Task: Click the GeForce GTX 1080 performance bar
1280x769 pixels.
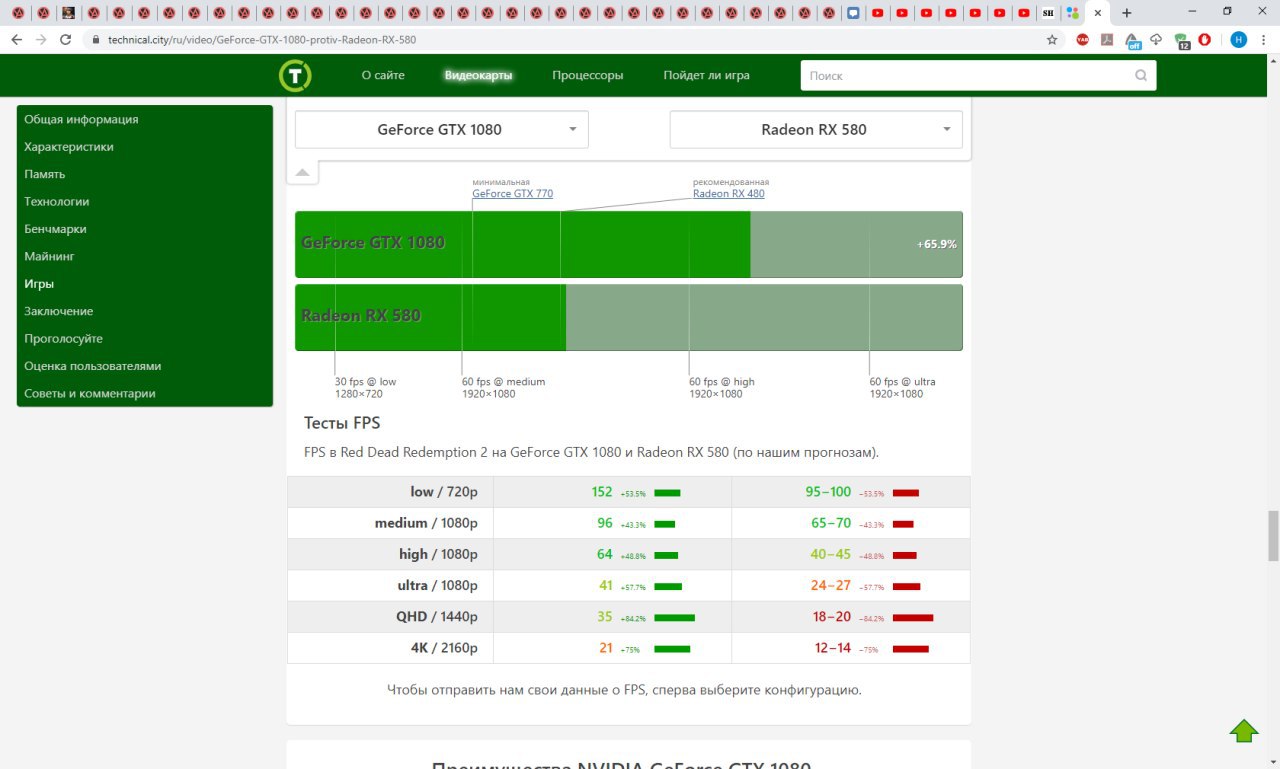Action: click(629, 244)
